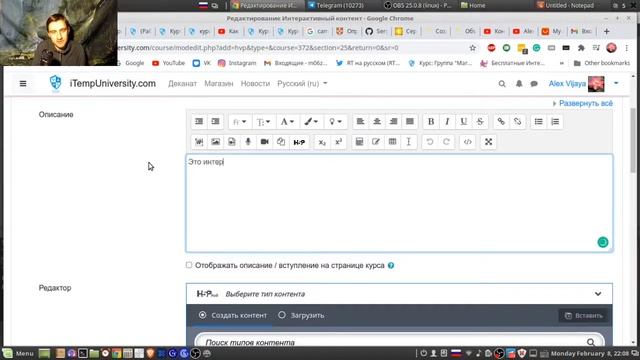Click the text cursor toolbar icon
This screenshot has width=640, height=360.
409,142
